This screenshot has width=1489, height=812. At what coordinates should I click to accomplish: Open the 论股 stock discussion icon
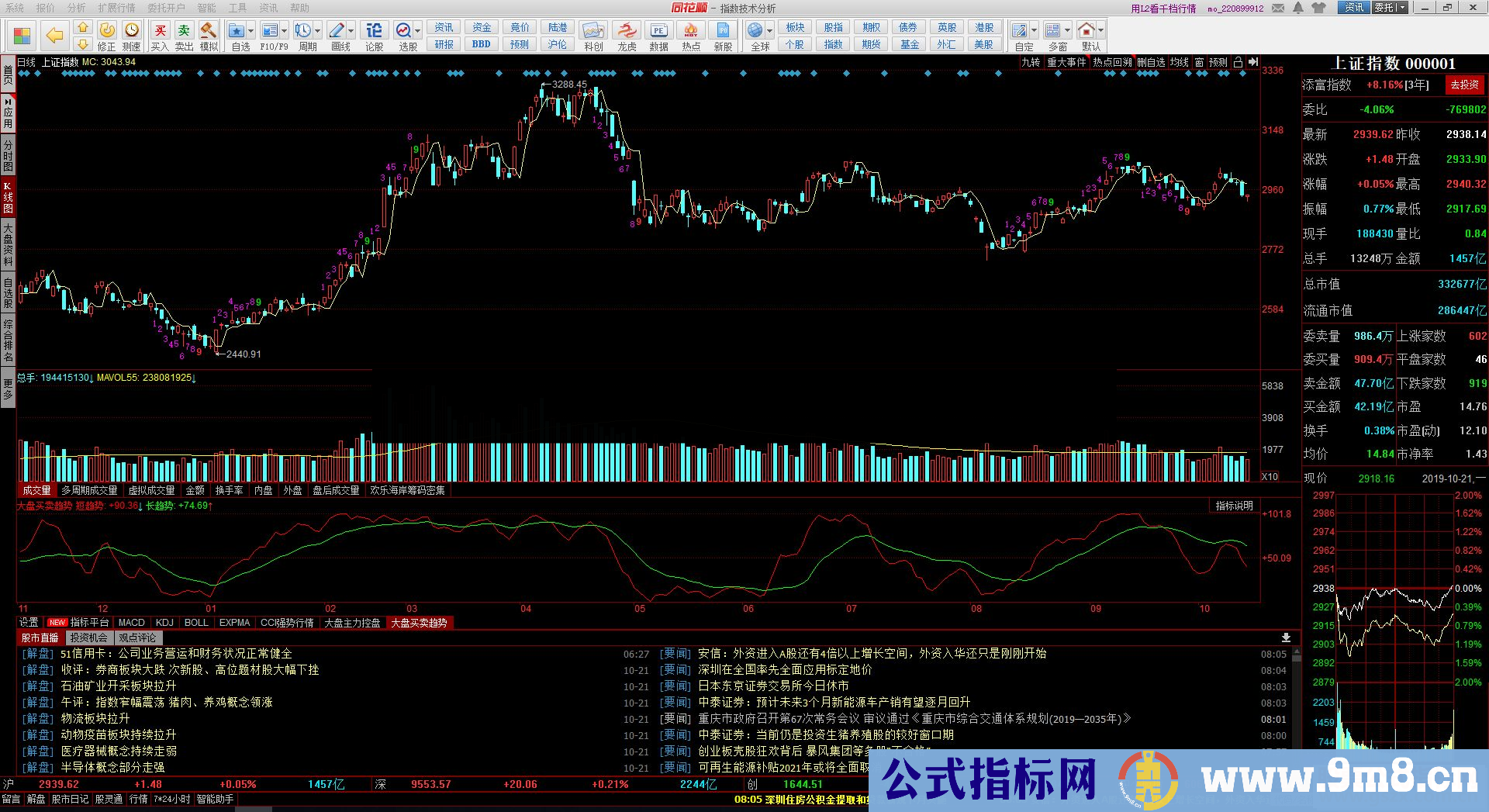375,30
